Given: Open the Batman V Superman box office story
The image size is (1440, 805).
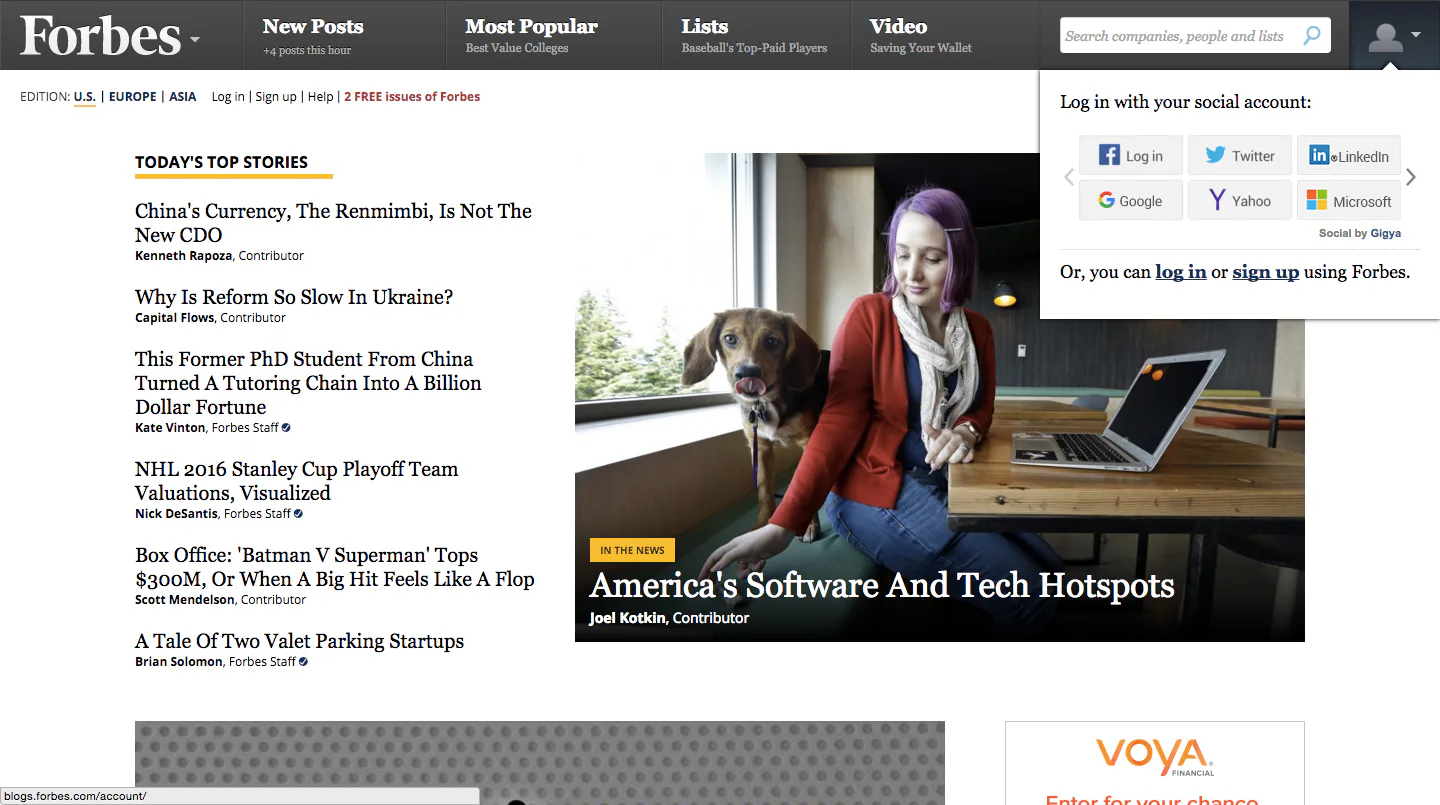Looking at the screenshot, I should pyautogui.click(x=335, y=567).
